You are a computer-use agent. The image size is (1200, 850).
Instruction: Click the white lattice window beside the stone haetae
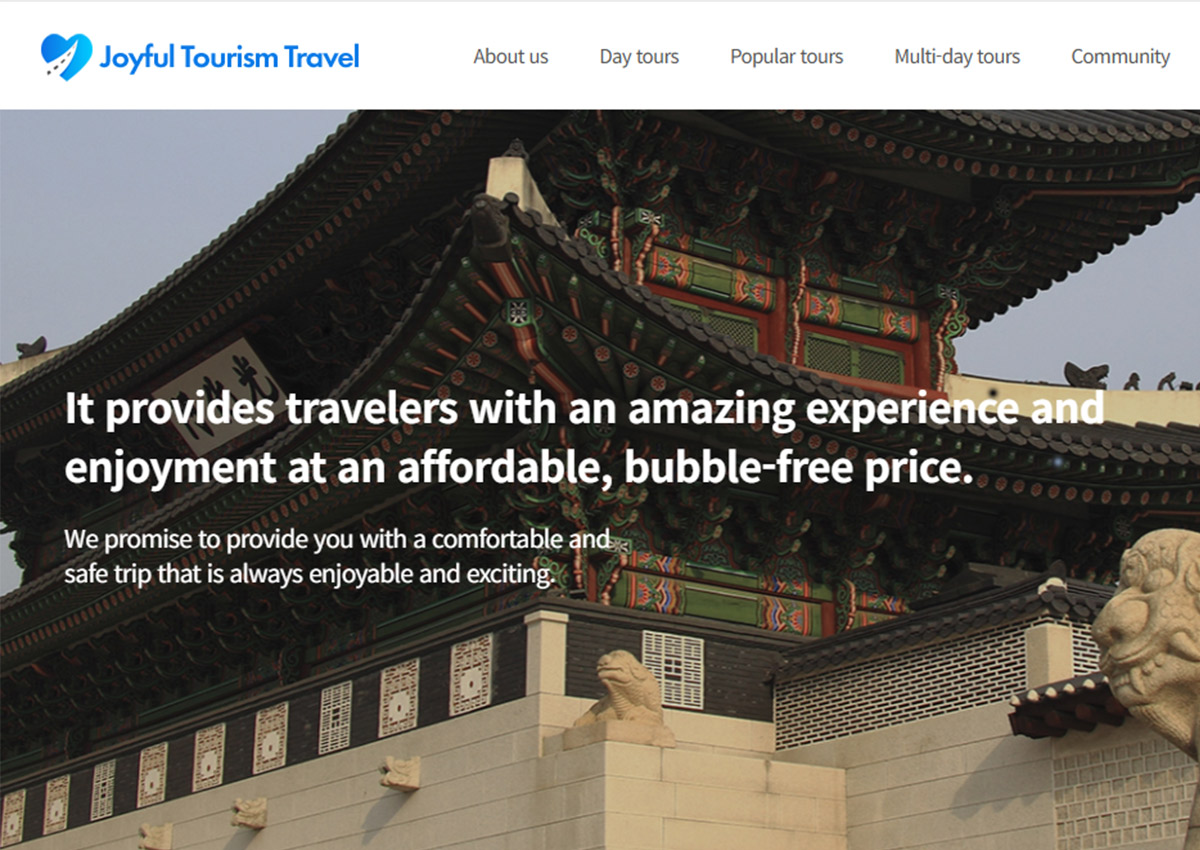(672, 669)
